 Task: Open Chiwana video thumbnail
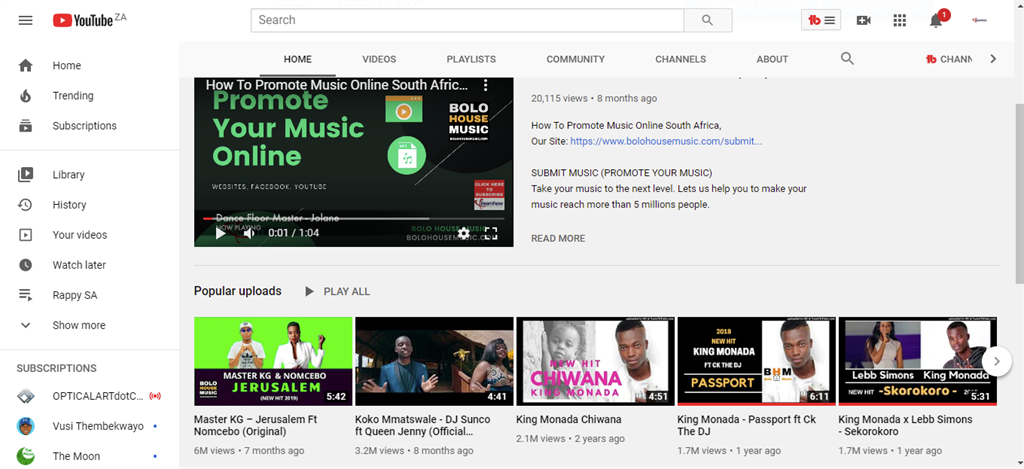click(x=596, y=361)
